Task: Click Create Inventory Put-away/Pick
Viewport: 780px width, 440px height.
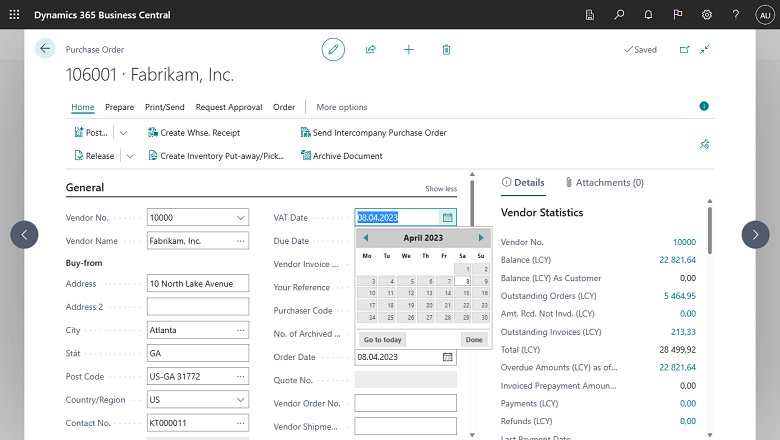Action: pyautogui.click(x=216, y=156)
